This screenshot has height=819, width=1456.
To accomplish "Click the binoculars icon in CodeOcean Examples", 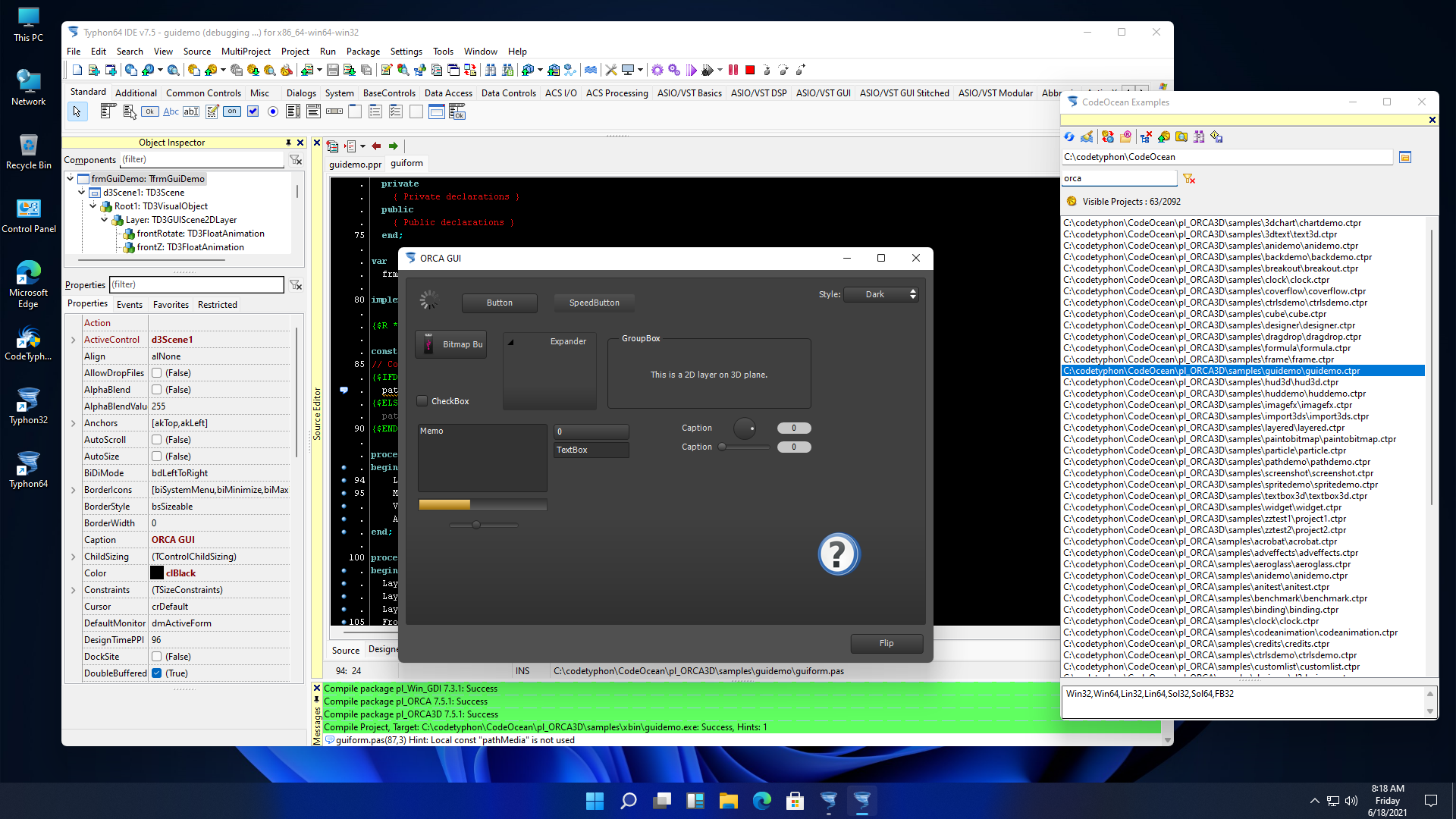I will [1198, 137].
